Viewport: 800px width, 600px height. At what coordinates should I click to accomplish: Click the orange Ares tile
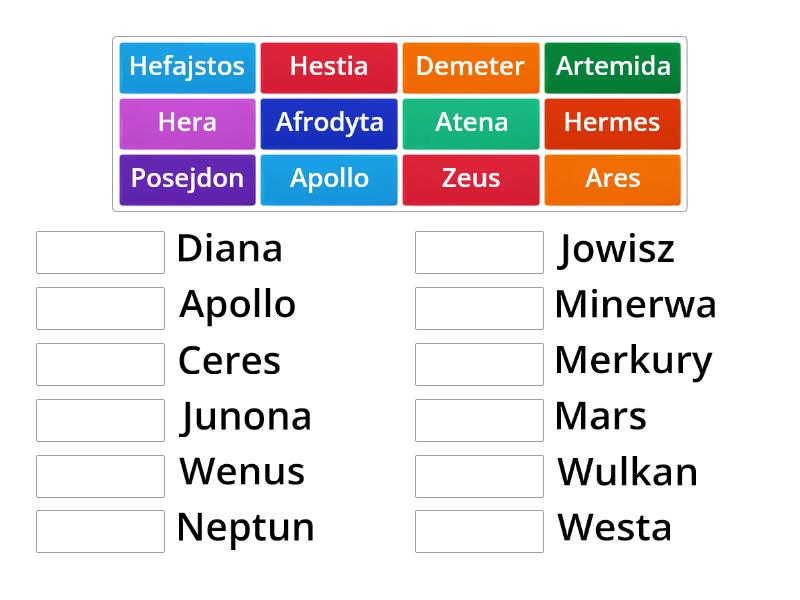[613, 180]
